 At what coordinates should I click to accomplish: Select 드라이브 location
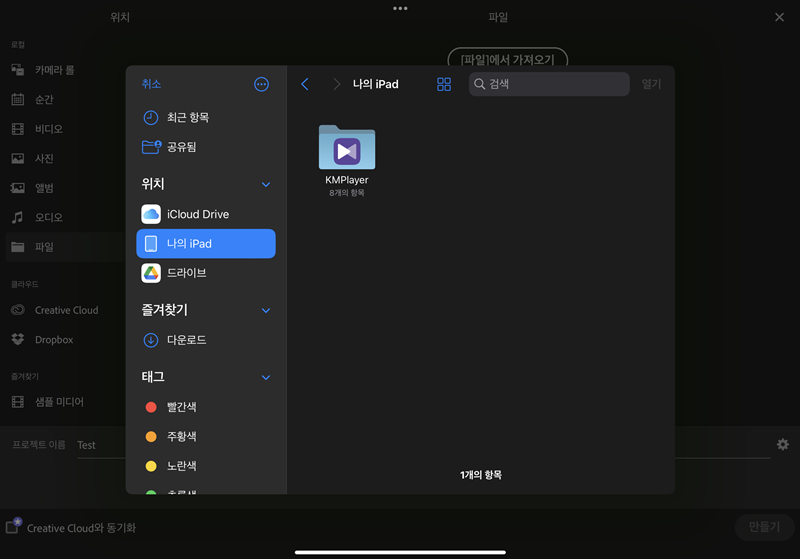pyautogui.click(x=206, y=273)
